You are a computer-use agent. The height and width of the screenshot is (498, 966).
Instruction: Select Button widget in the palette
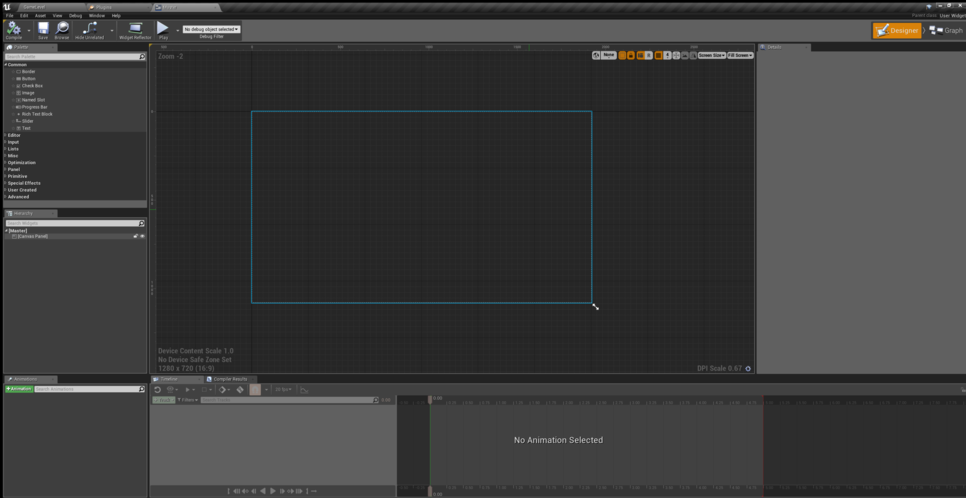coord(29,79)
